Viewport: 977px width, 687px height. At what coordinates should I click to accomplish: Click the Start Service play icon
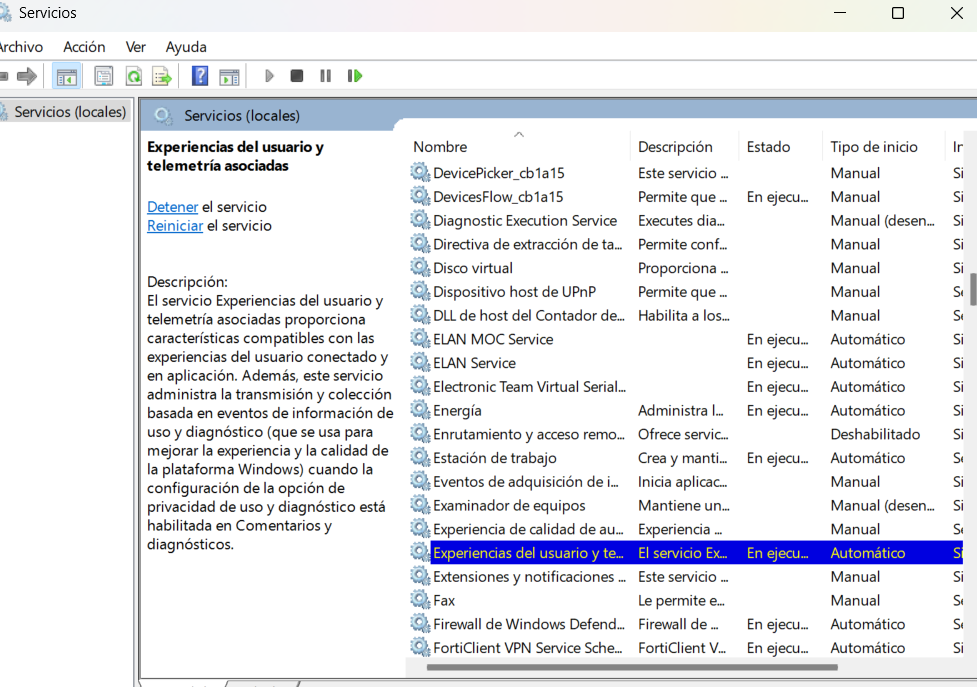point(269,76)
